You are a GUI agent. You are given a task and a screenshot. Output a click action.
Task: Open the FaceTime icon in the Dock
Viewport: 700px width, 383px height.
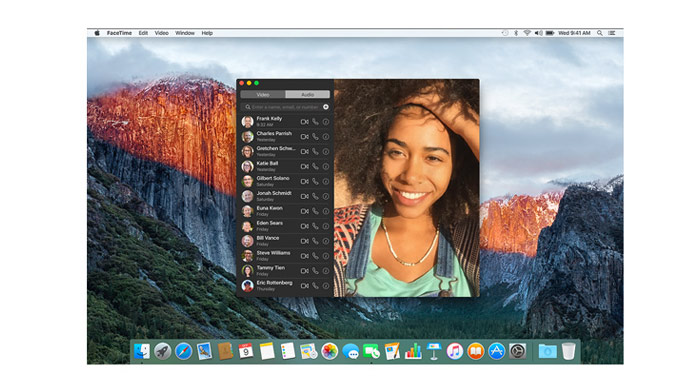pos(371,351)
